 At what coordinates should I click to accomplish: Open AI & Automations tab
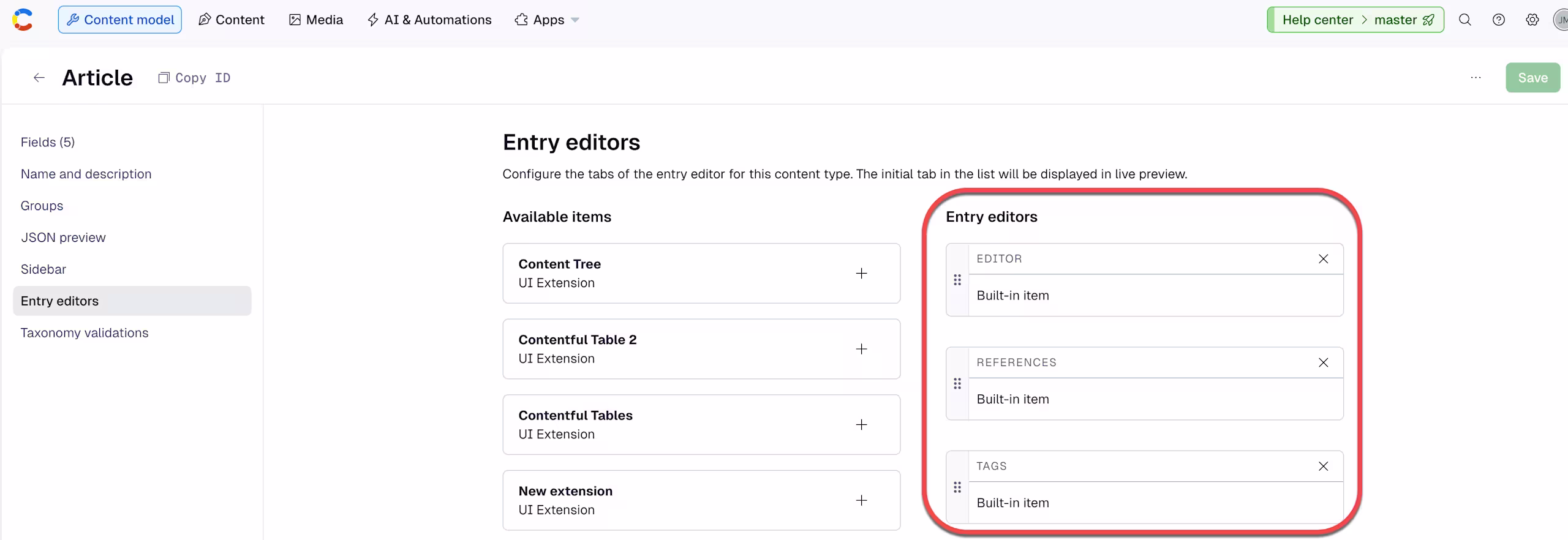point(429,20)
